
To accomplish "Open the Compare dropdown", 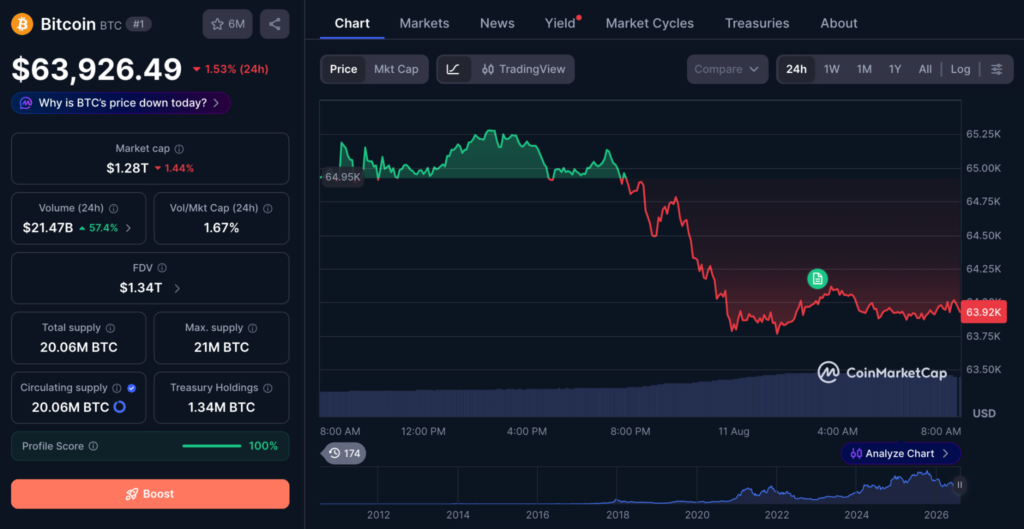I will (728, 69).
